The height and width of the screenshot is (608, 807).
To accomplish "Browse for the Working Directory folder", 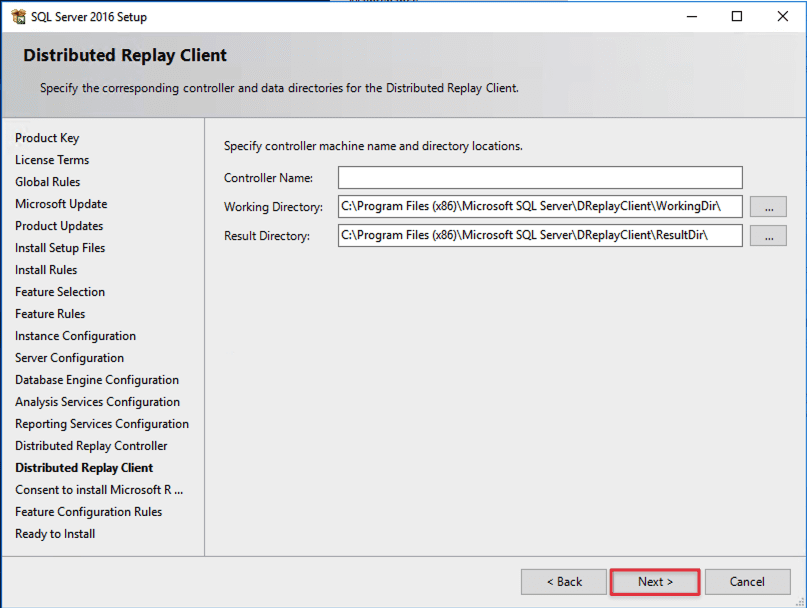I will pyautogui.click(x=767, y=207).
